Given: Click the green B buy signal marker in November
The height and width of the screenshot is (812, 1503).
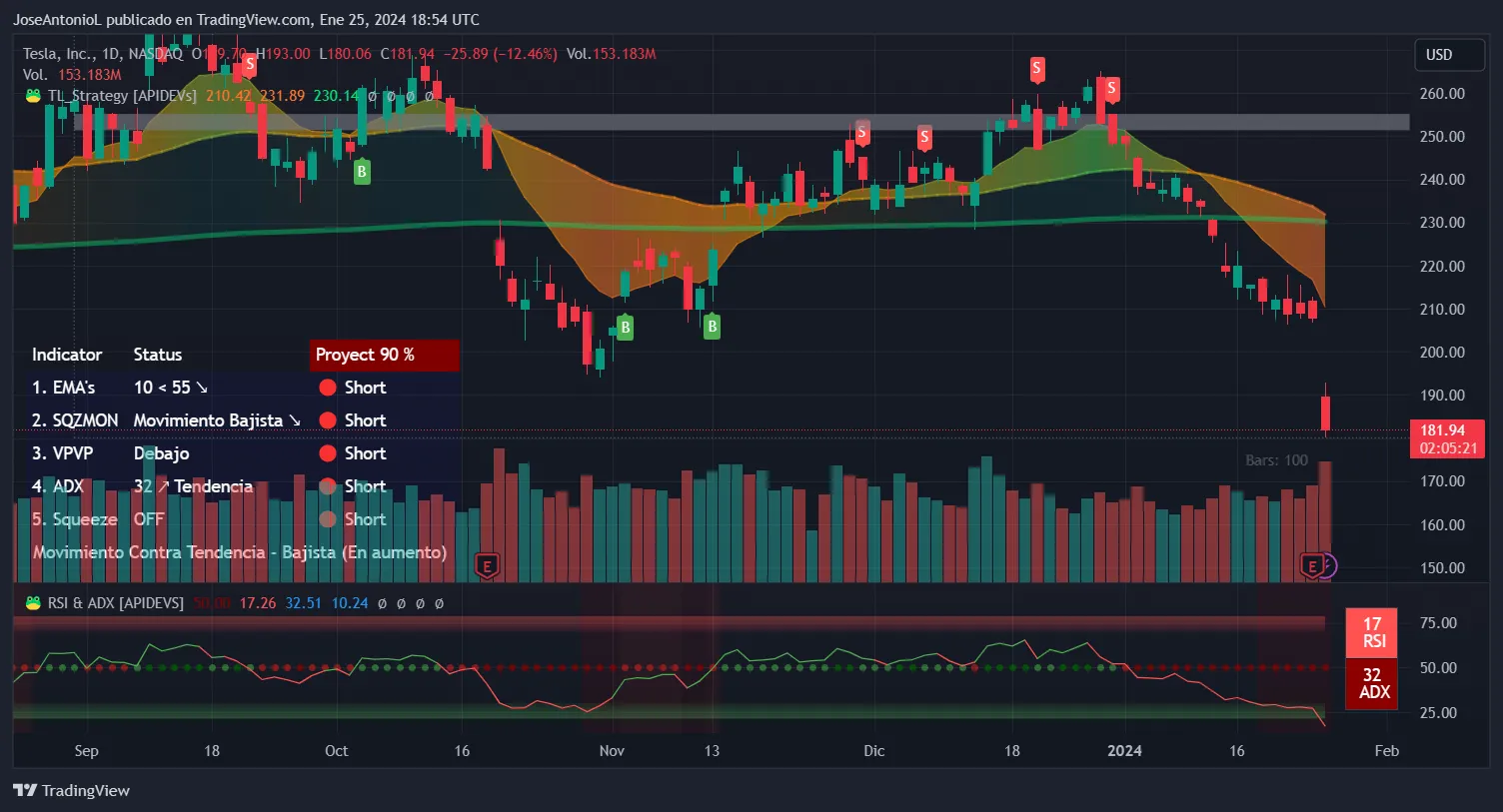Looking at the screenshot, I should tap(624, 326).
